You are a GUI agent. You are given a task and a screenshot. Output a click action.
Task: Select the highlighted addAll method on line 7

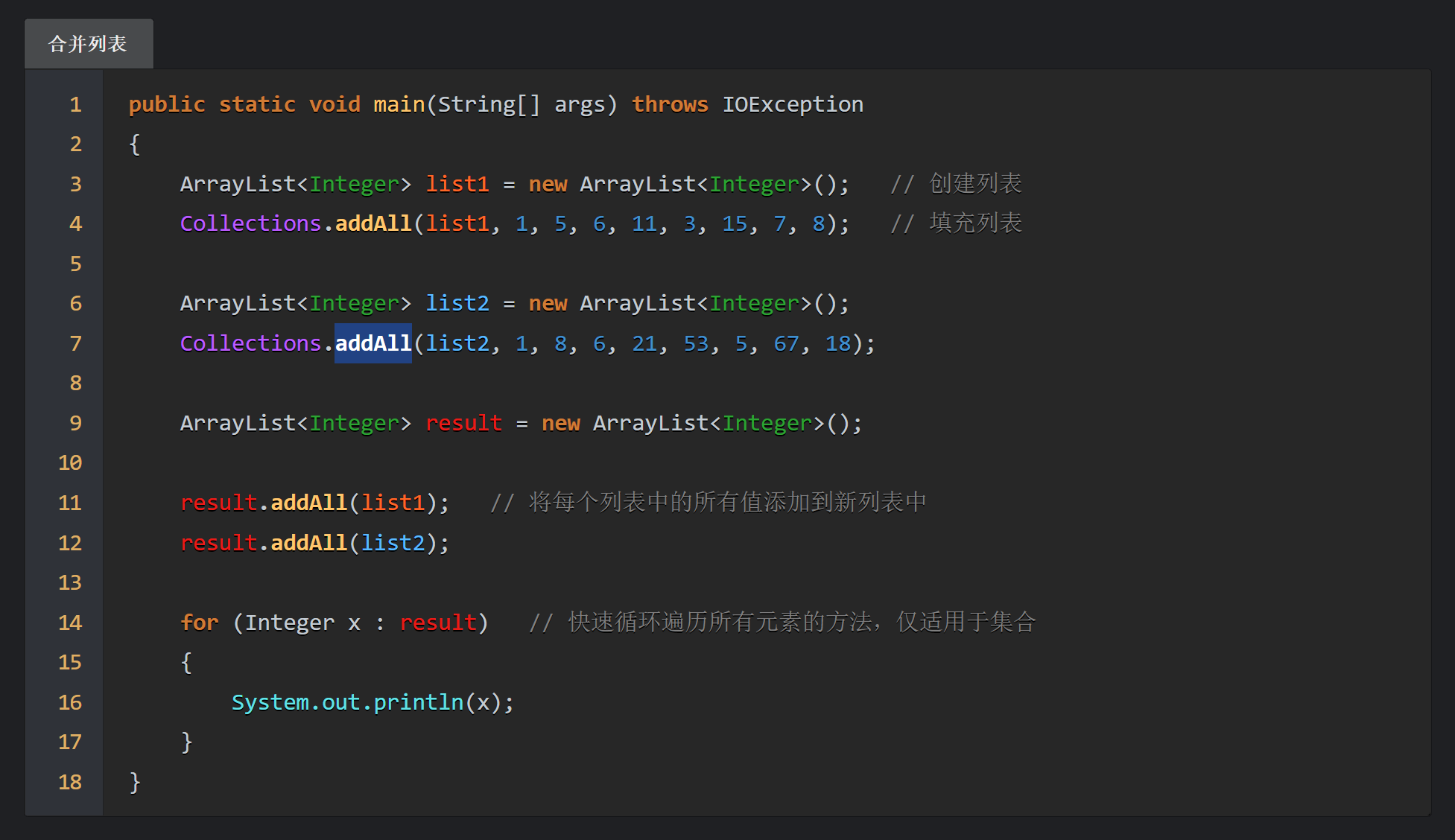[x=373, y=343]
